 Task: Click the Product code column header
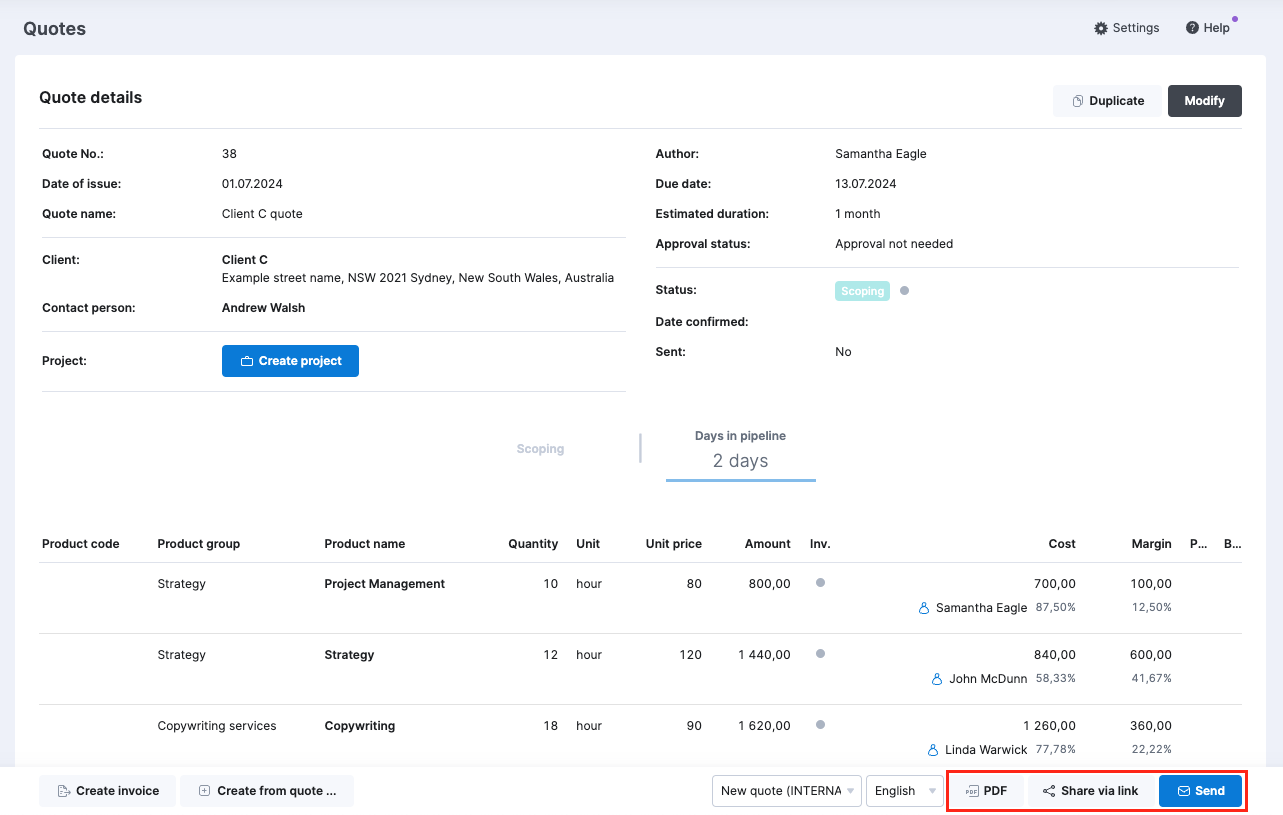80,544
